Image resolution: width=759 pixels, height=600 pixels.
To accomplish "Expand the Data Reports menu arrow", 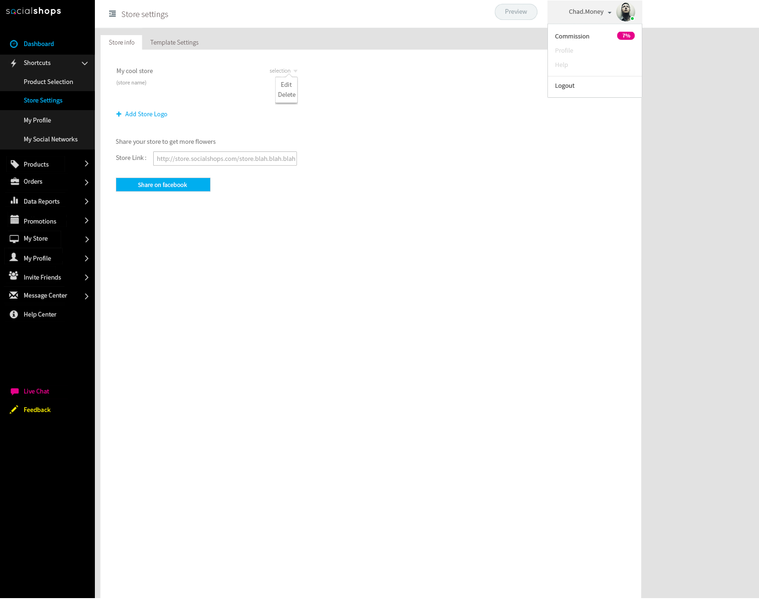I will [87, 201].
